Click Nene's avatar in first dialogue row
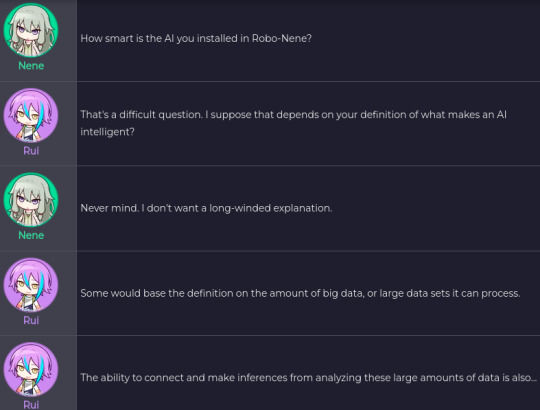 point(31,30)
